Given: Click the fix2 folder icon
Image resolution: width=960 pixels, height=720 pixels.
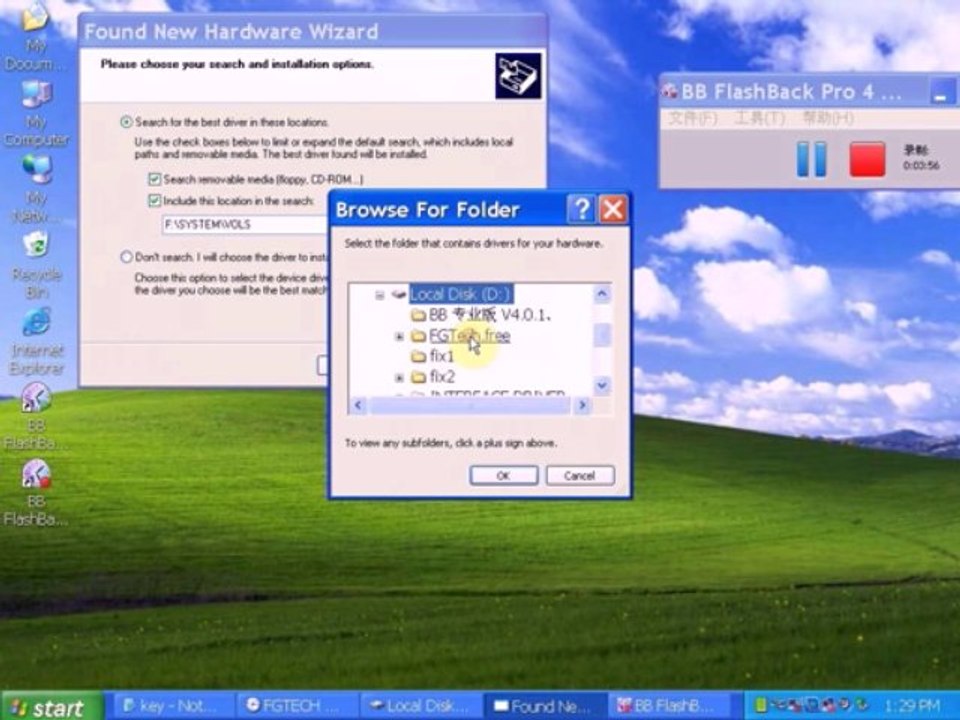Looking at the screenshot, I should tap(418, 377).
